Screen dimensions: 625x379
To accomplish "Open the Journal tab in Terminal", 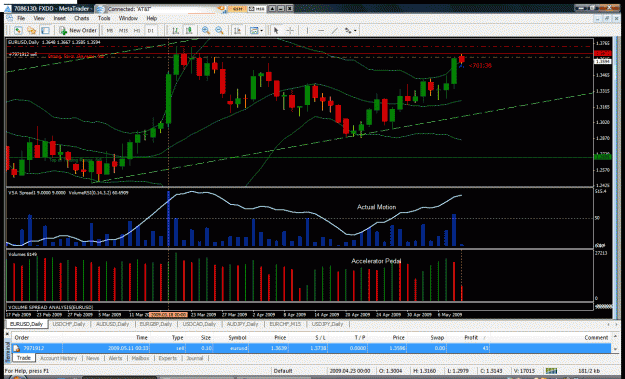I will [x=195, y=358].
